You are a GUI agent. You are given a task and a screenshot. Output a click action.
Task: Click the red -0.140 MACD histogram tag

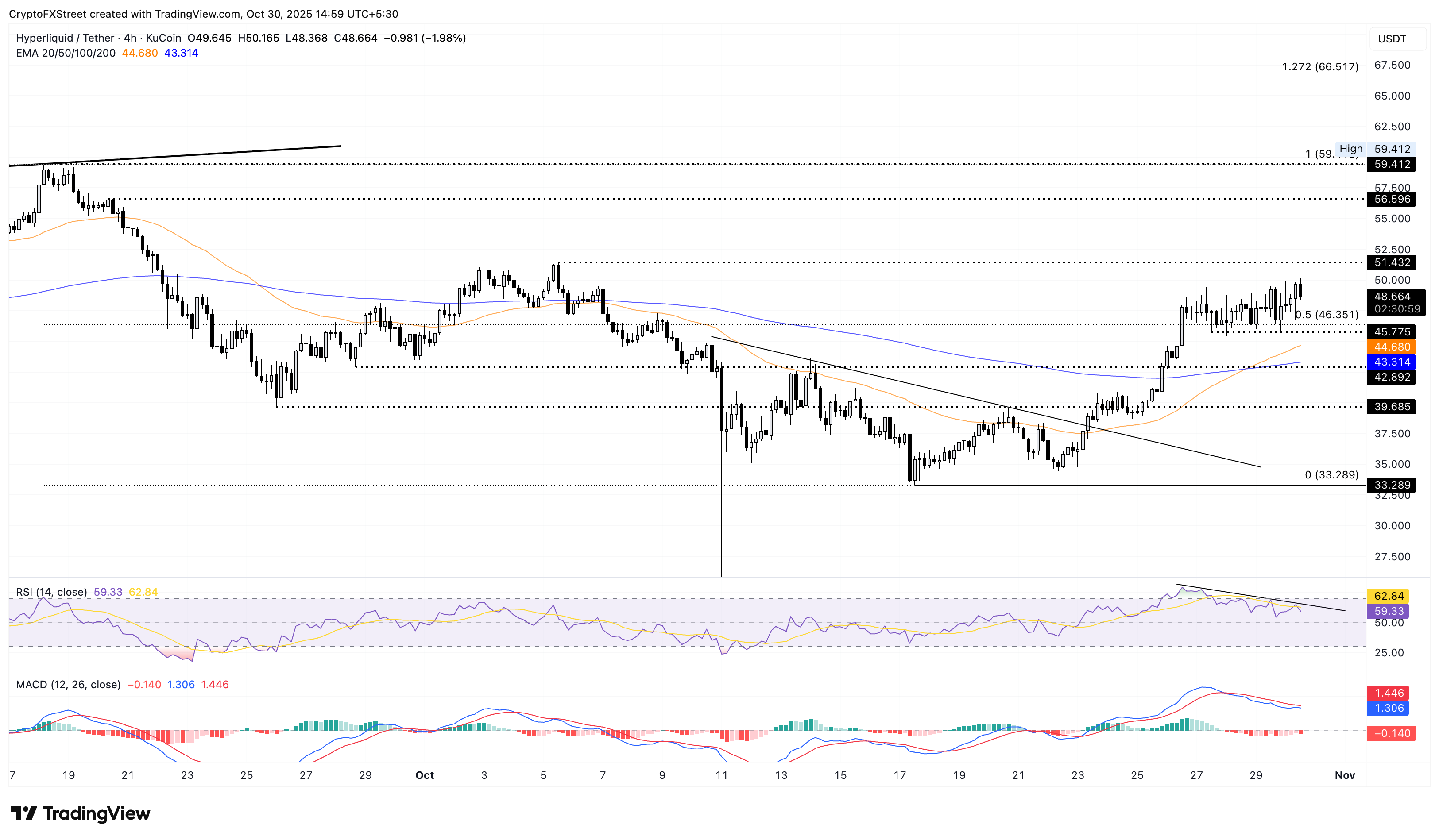click(x=1391, y=733)
